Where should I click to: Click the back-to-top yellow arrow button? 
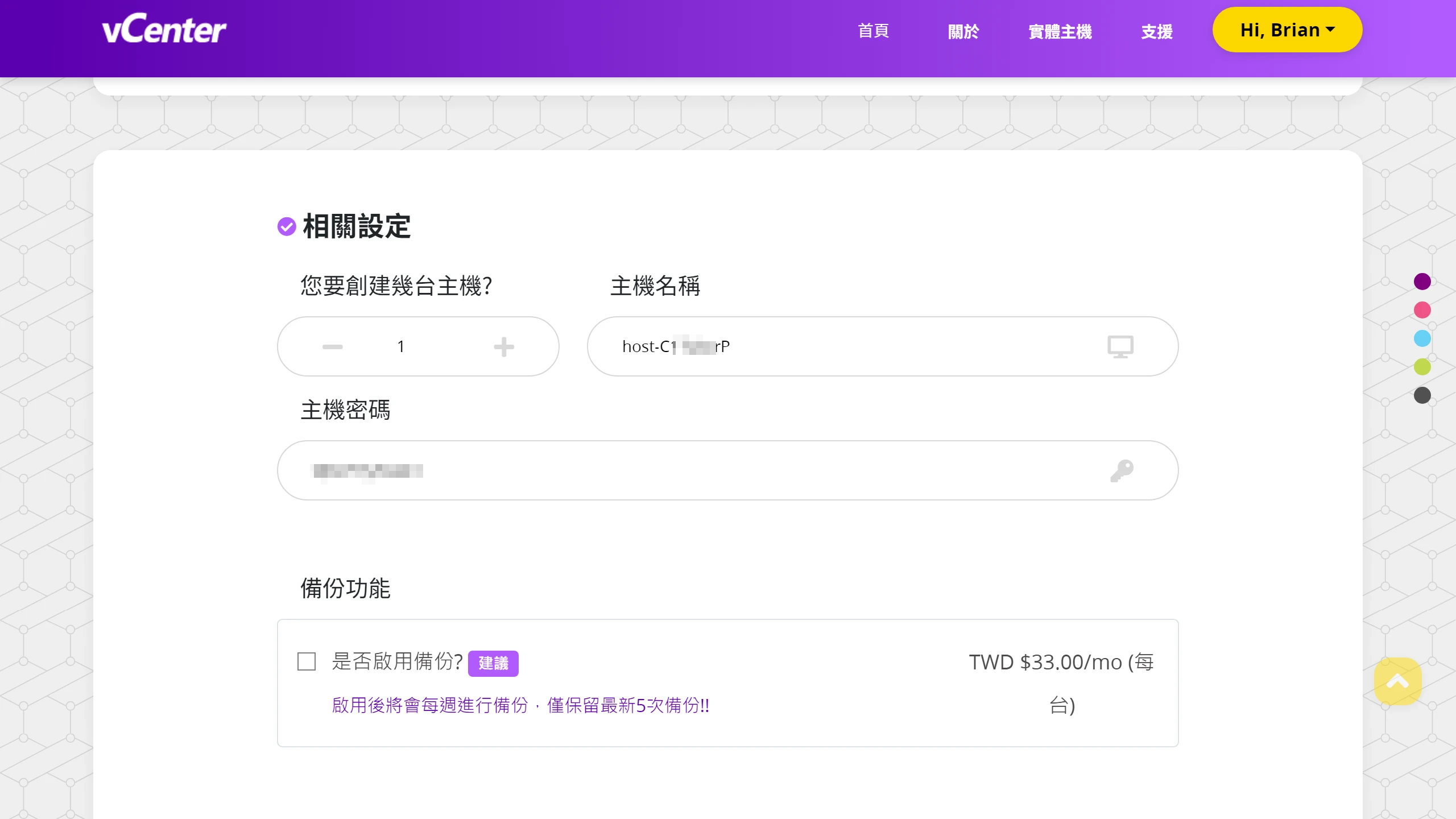(1399, 681)
